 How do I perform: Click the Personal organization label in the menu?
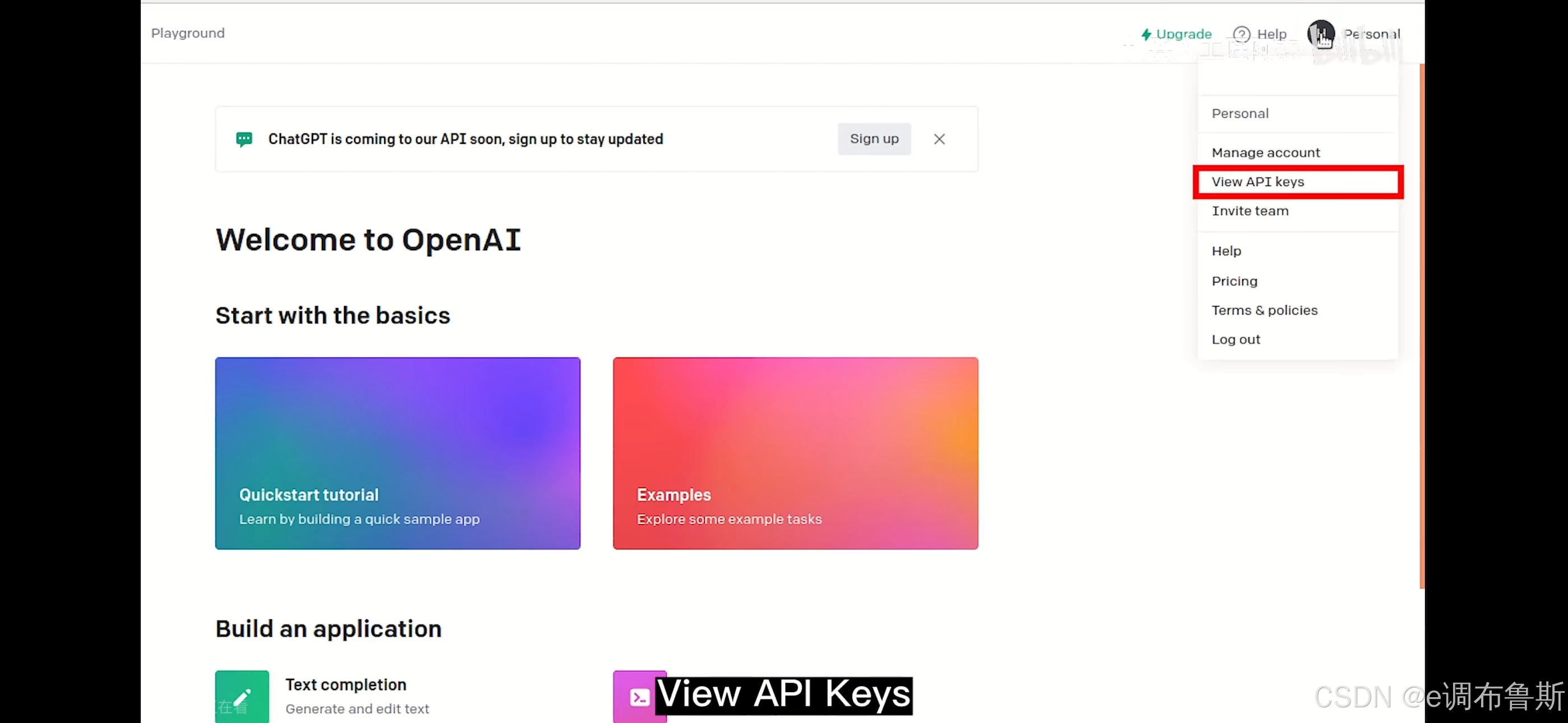(x=1240, y=113)
